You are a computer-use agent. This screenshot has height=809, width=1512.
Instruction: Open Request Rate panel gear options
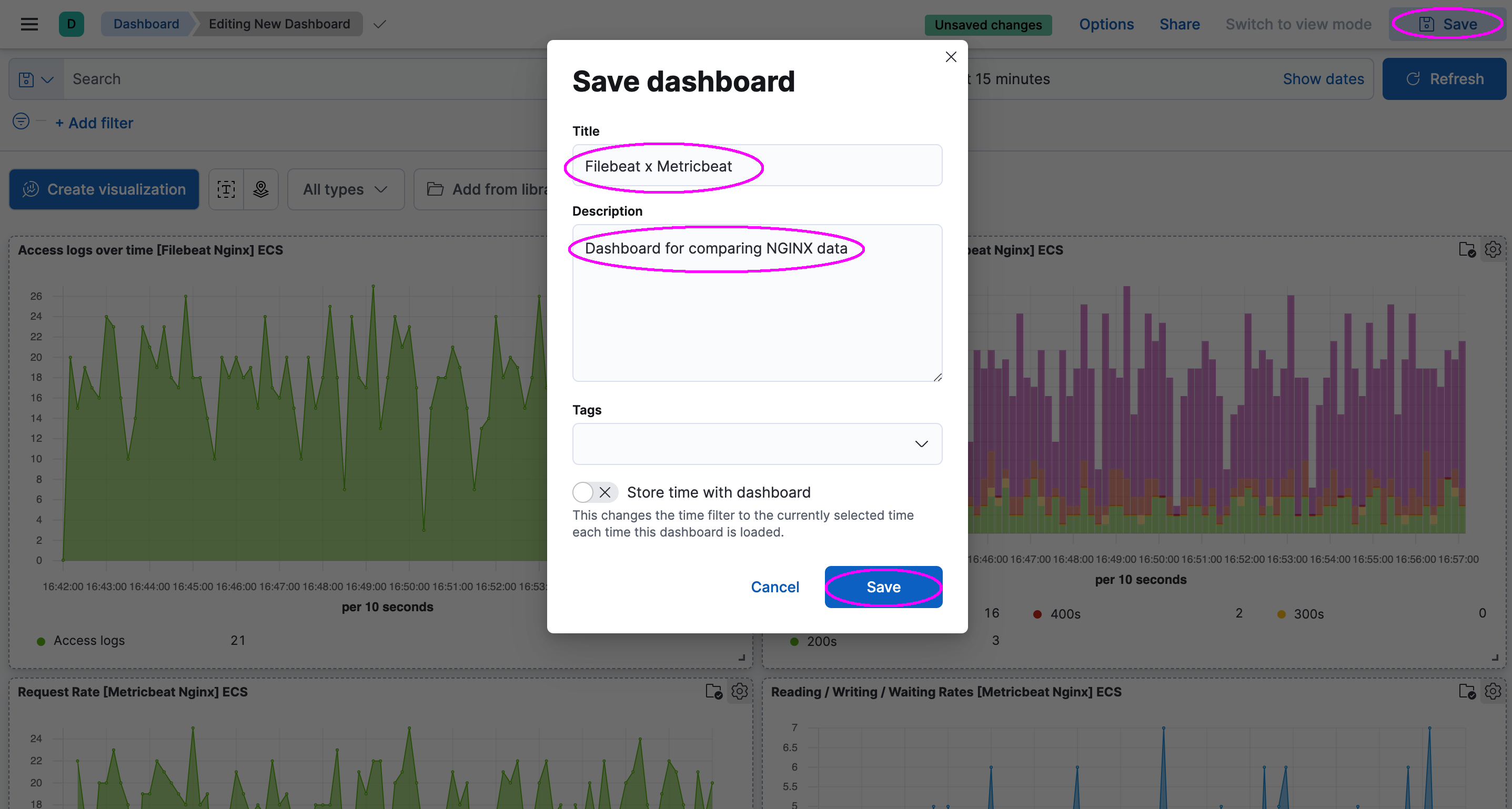[x=740, y=691]
